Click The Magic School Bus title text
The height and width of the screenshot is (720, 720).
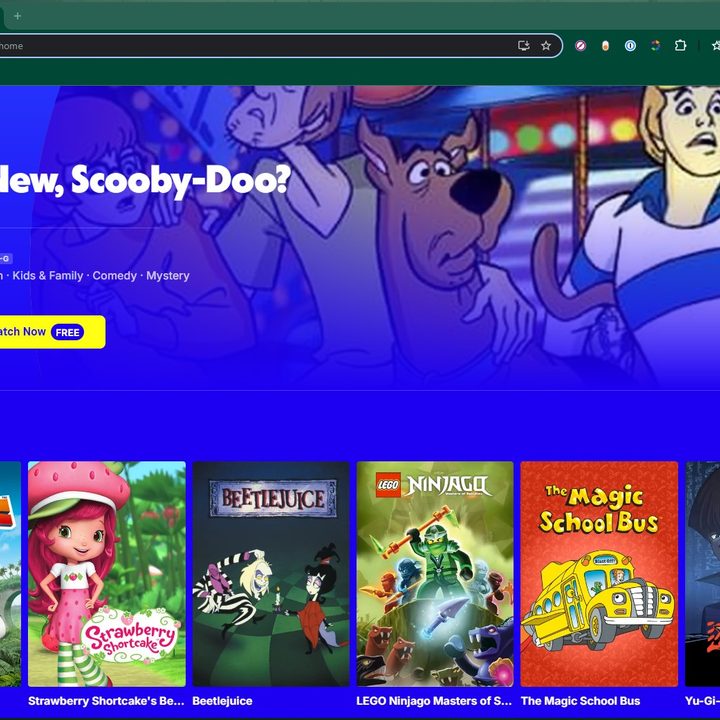580,701
